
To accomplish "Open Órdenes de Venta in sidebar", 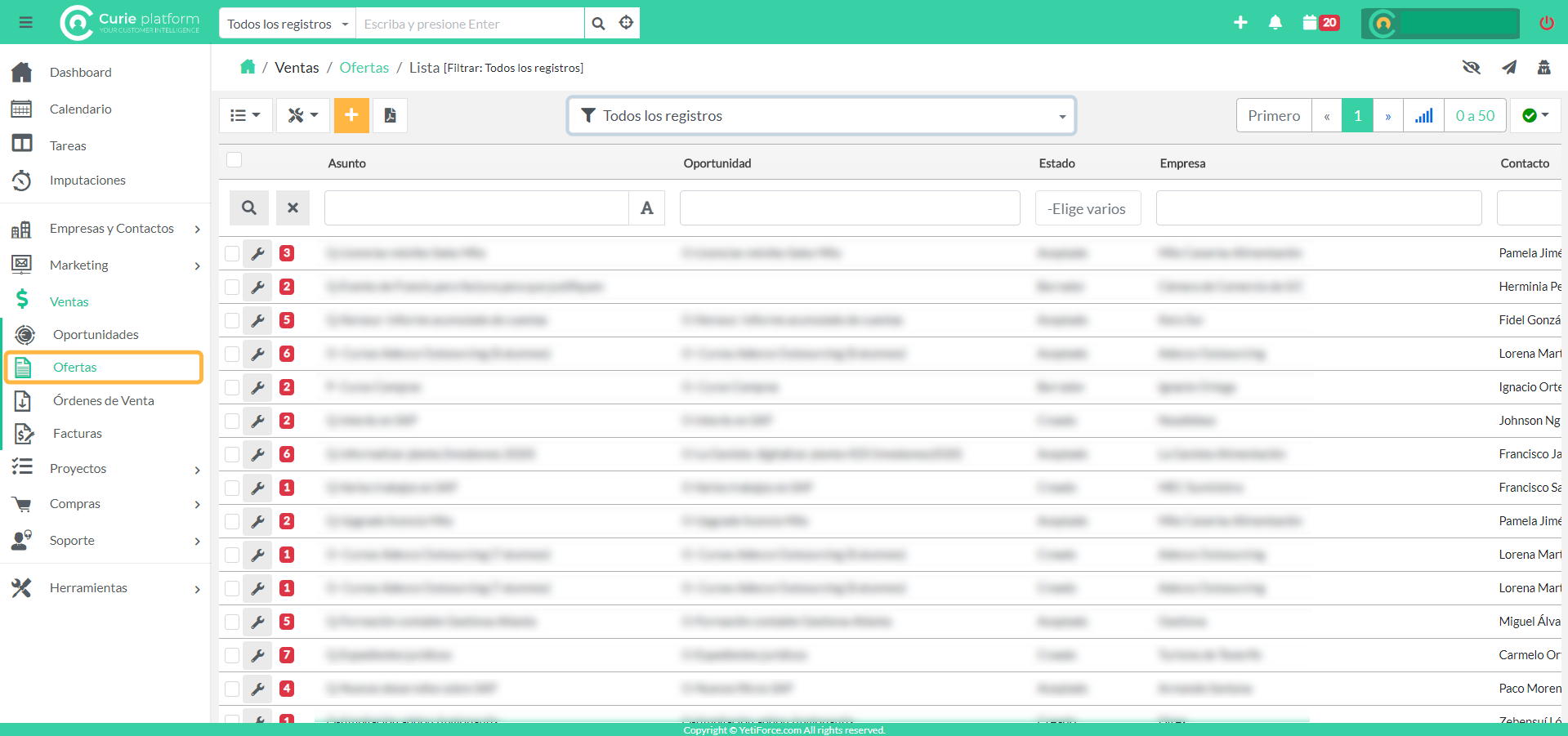I will (x=103, y=400).
